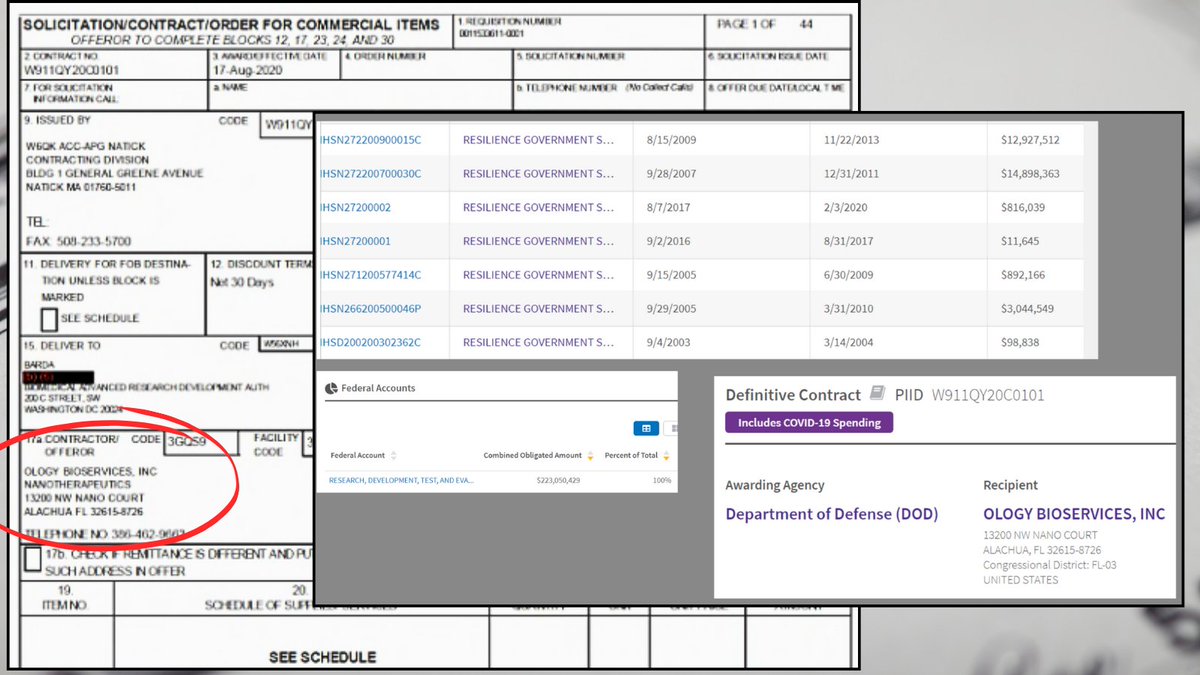Viewport: 1200px width, 675px height.
Task: Open award IHSN27200002 link
Action: pos(355,208)
